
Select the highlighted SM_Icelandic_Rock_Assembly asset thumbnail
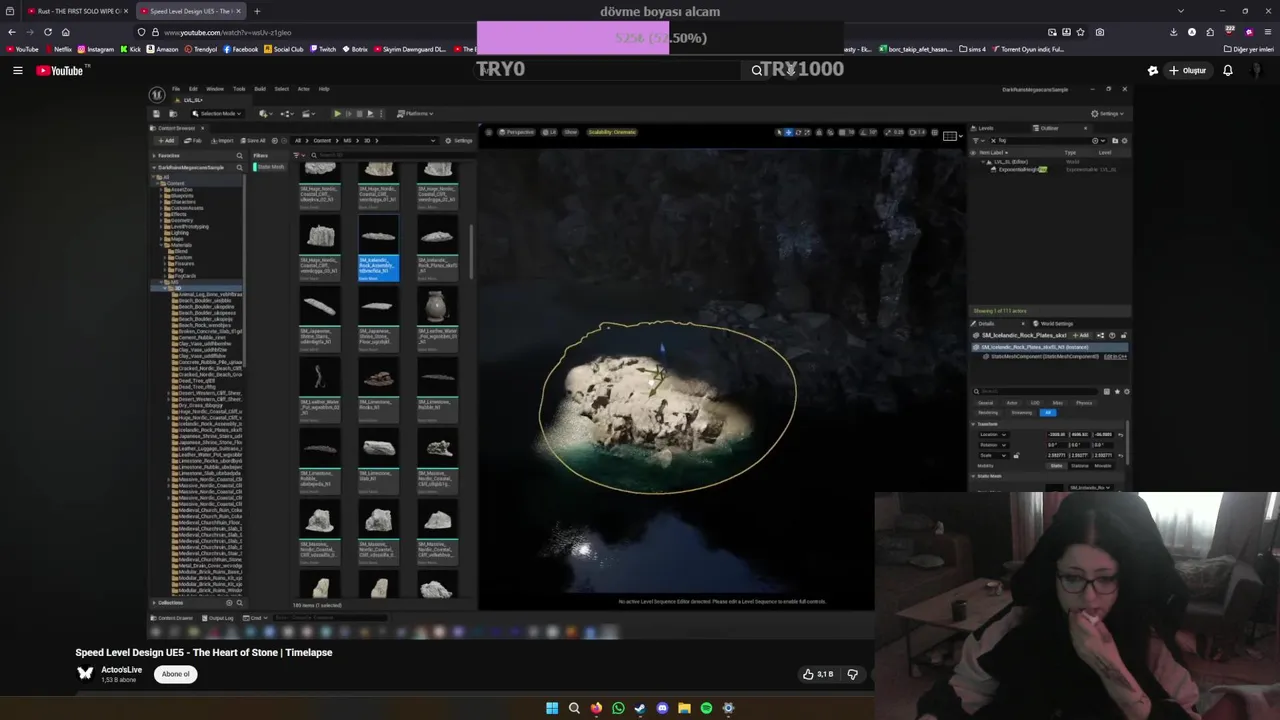click(379, 248)
